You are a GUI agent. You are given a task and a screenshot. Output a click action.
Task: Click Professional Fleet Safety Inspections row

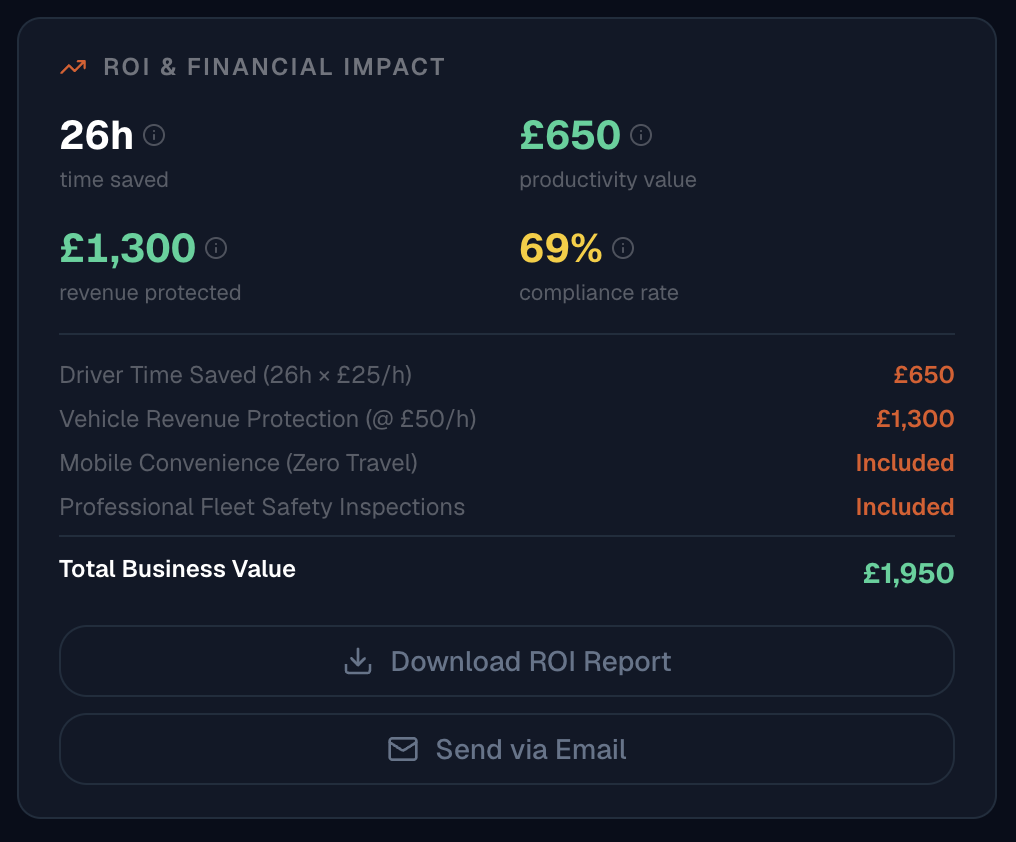(507, 507)
